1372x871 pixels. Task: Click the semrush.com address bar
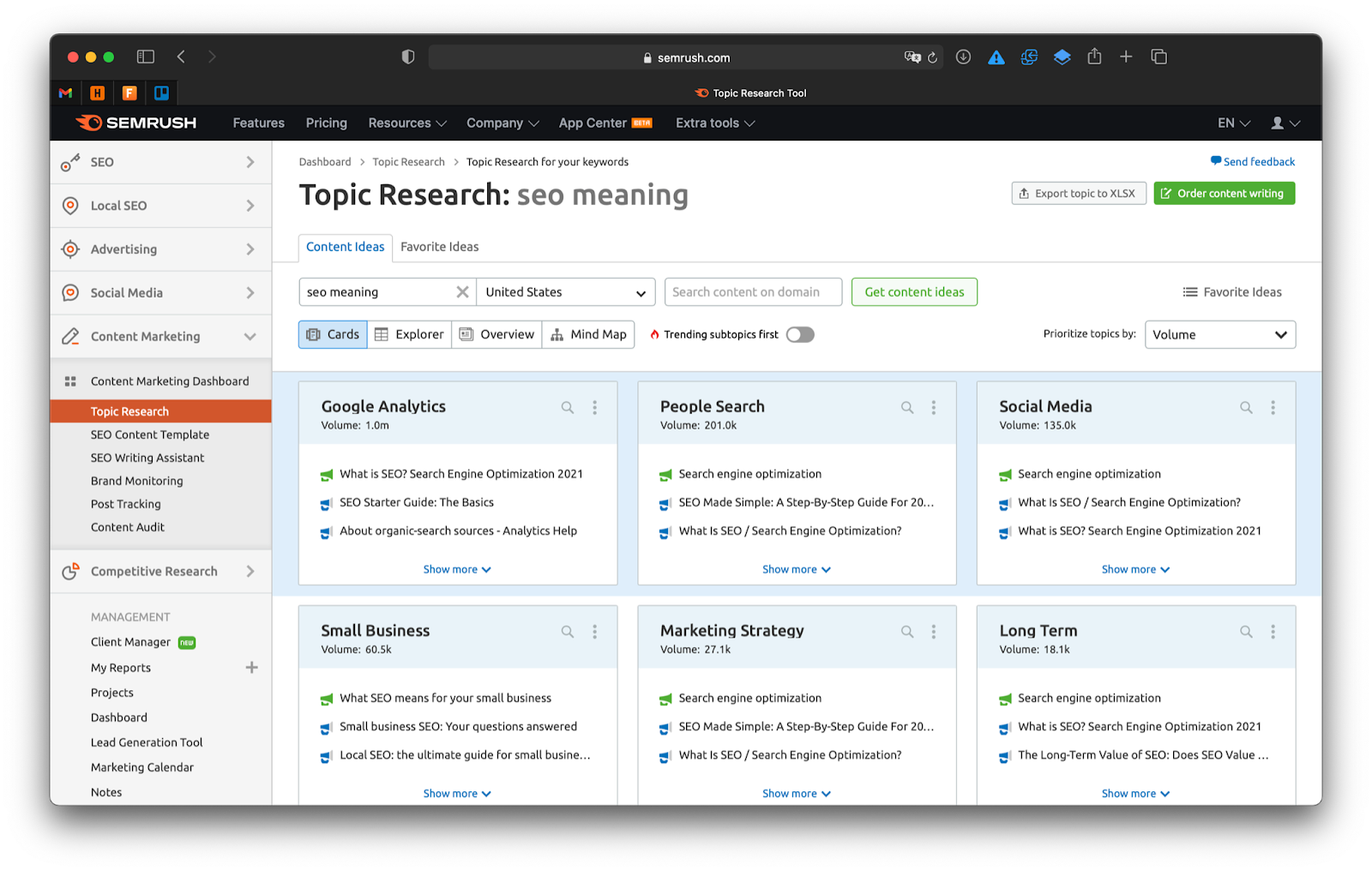tap(686, 57)
